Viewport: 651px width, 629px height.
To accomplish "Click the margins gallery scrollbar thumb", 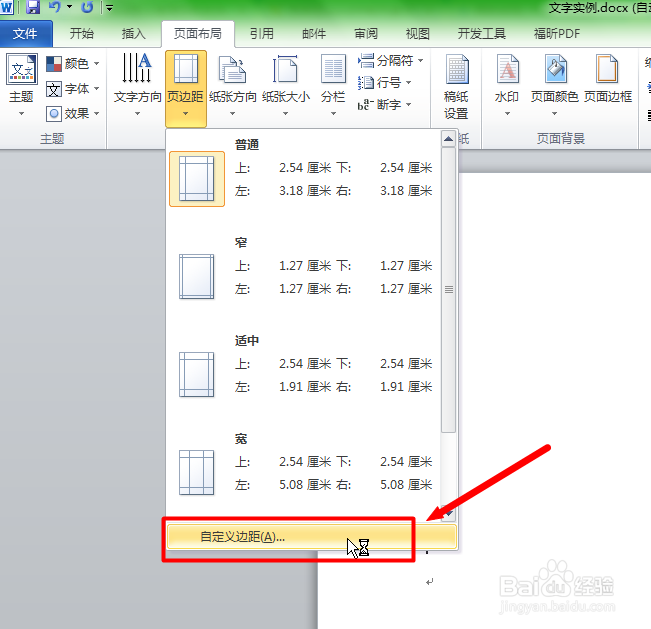I will [x=448, y=289].
